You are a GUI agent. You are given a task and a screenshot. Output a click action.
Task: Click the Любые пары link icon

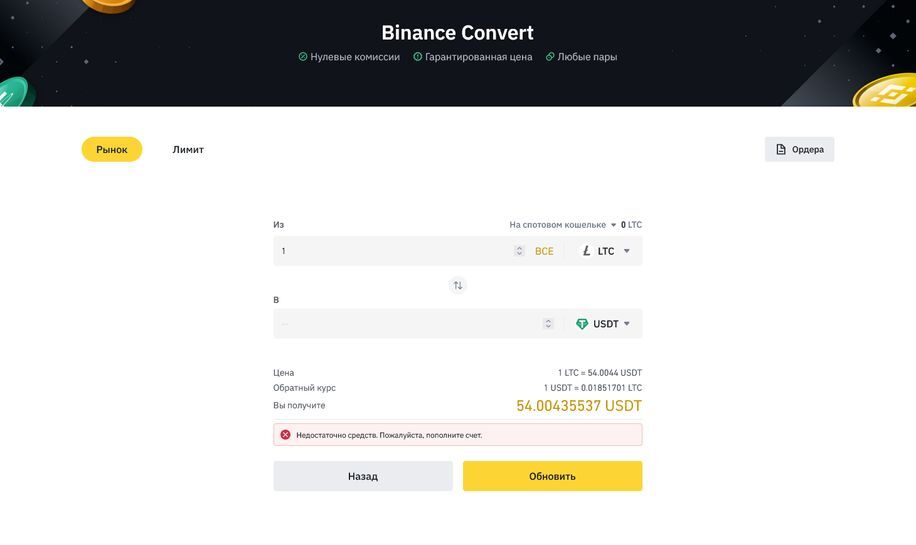(x=550, y=57)
